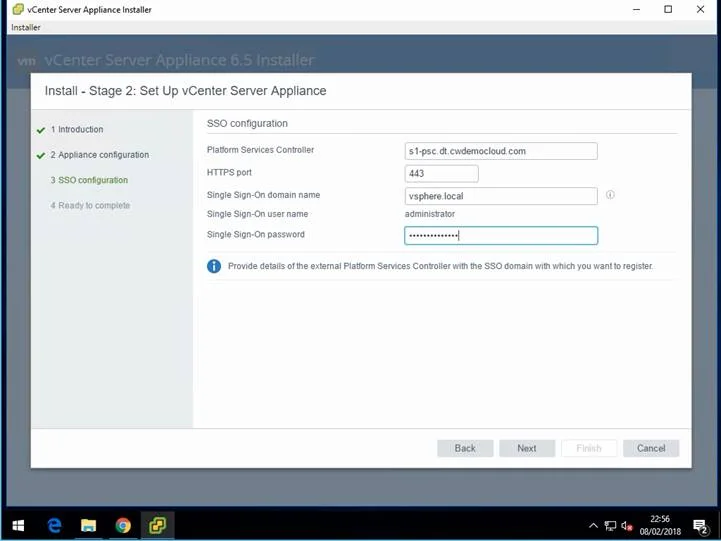721x541 pixels.
Task: Open Google Chrome from the taskbar
Action: tap(123, 525)
